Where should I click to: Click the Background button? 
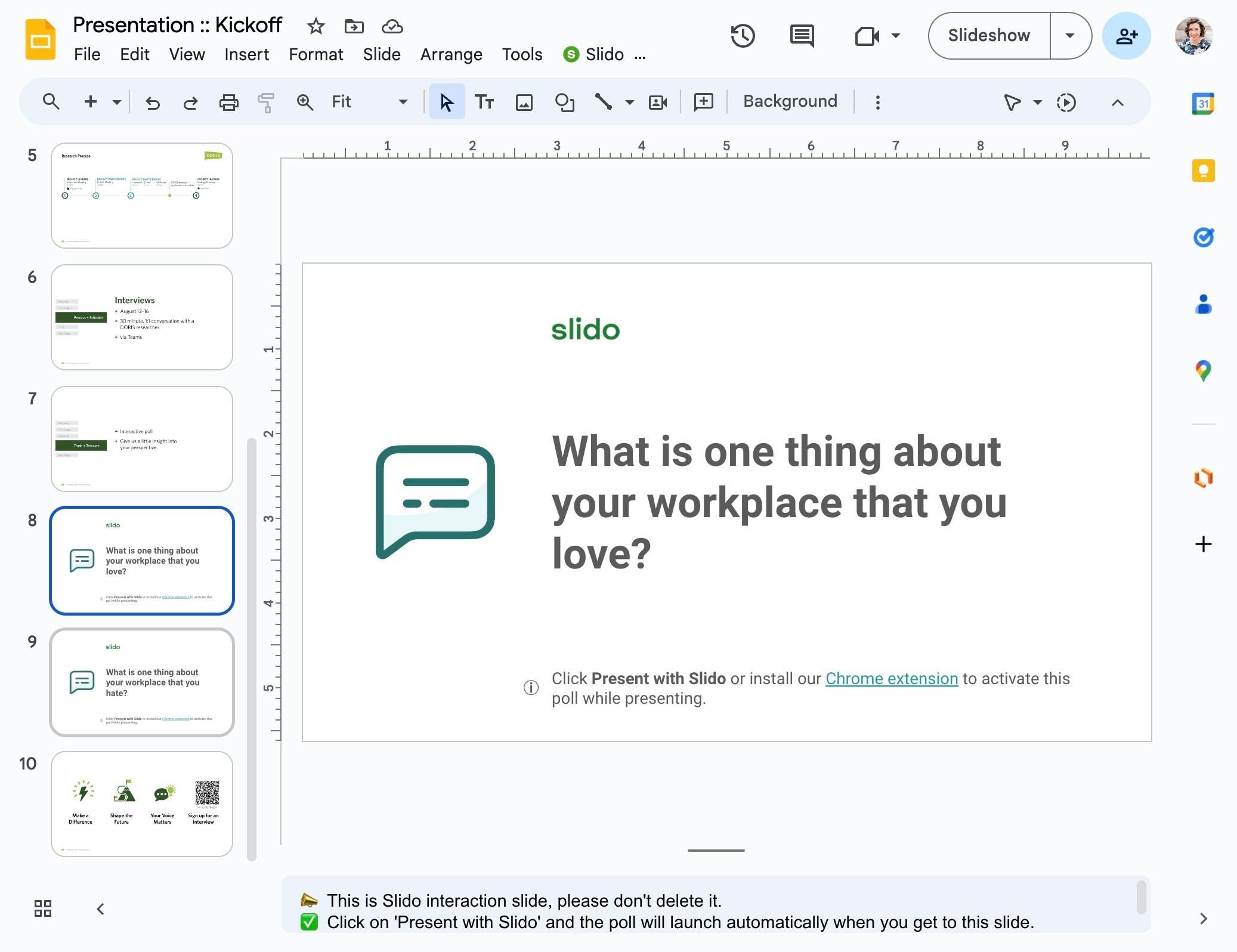(790, 101)
